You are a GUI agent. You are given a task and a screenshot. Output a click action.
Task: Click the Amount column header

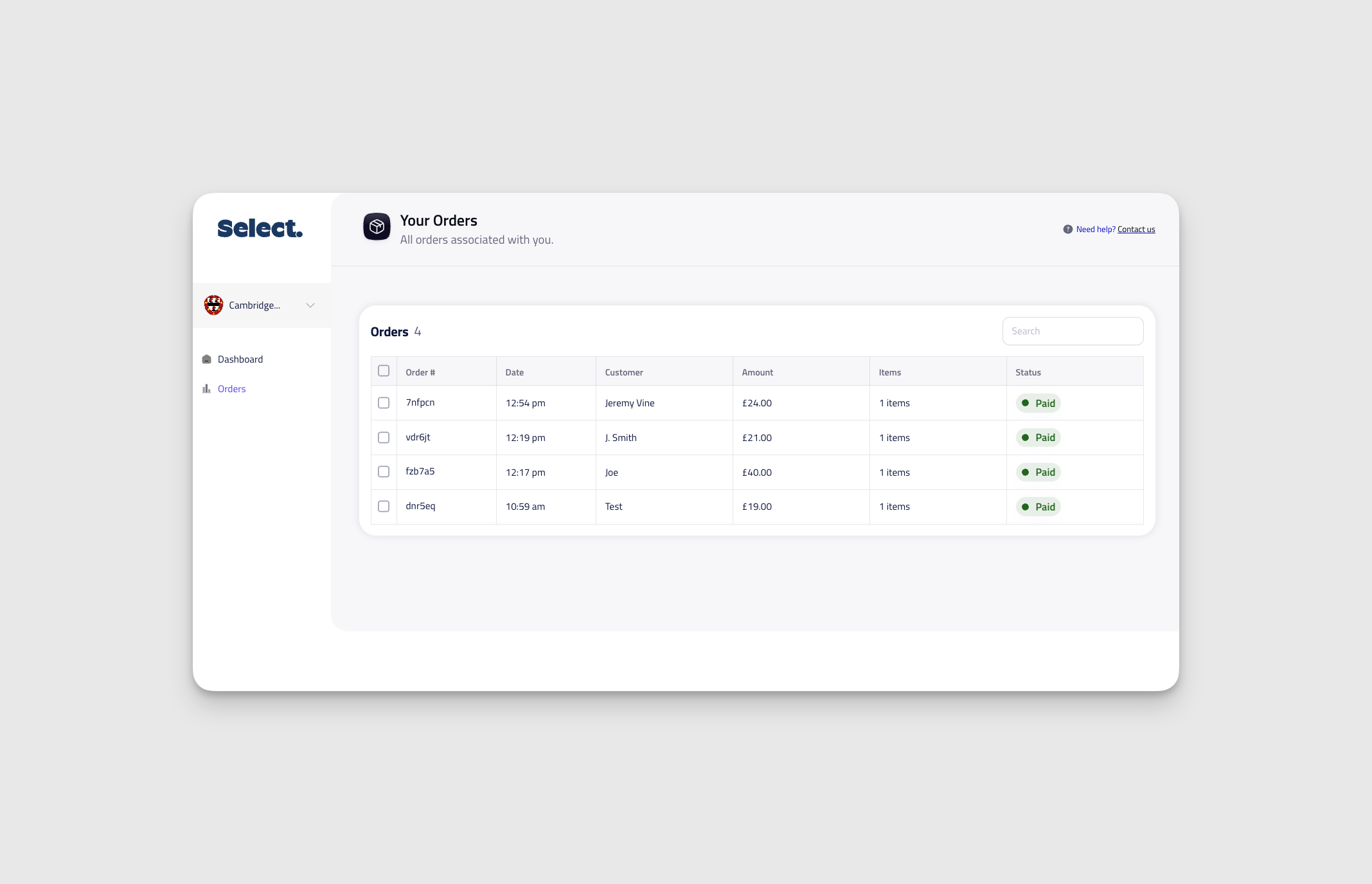coord(757,372)
